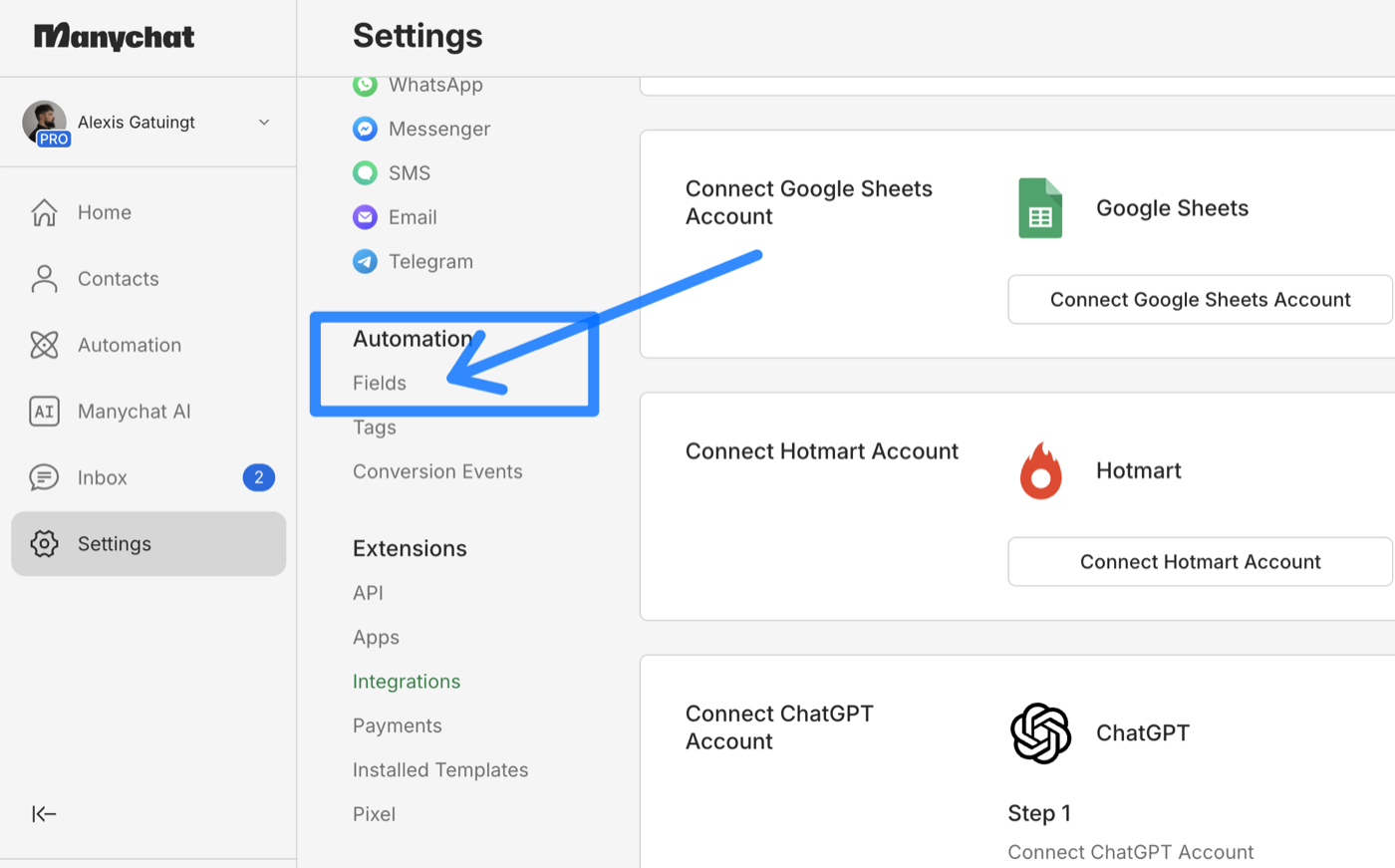Image resolution: width=1395 pixels, height=868 pixels.
Task: Click the Home house icon
Action: click(44, 212)
